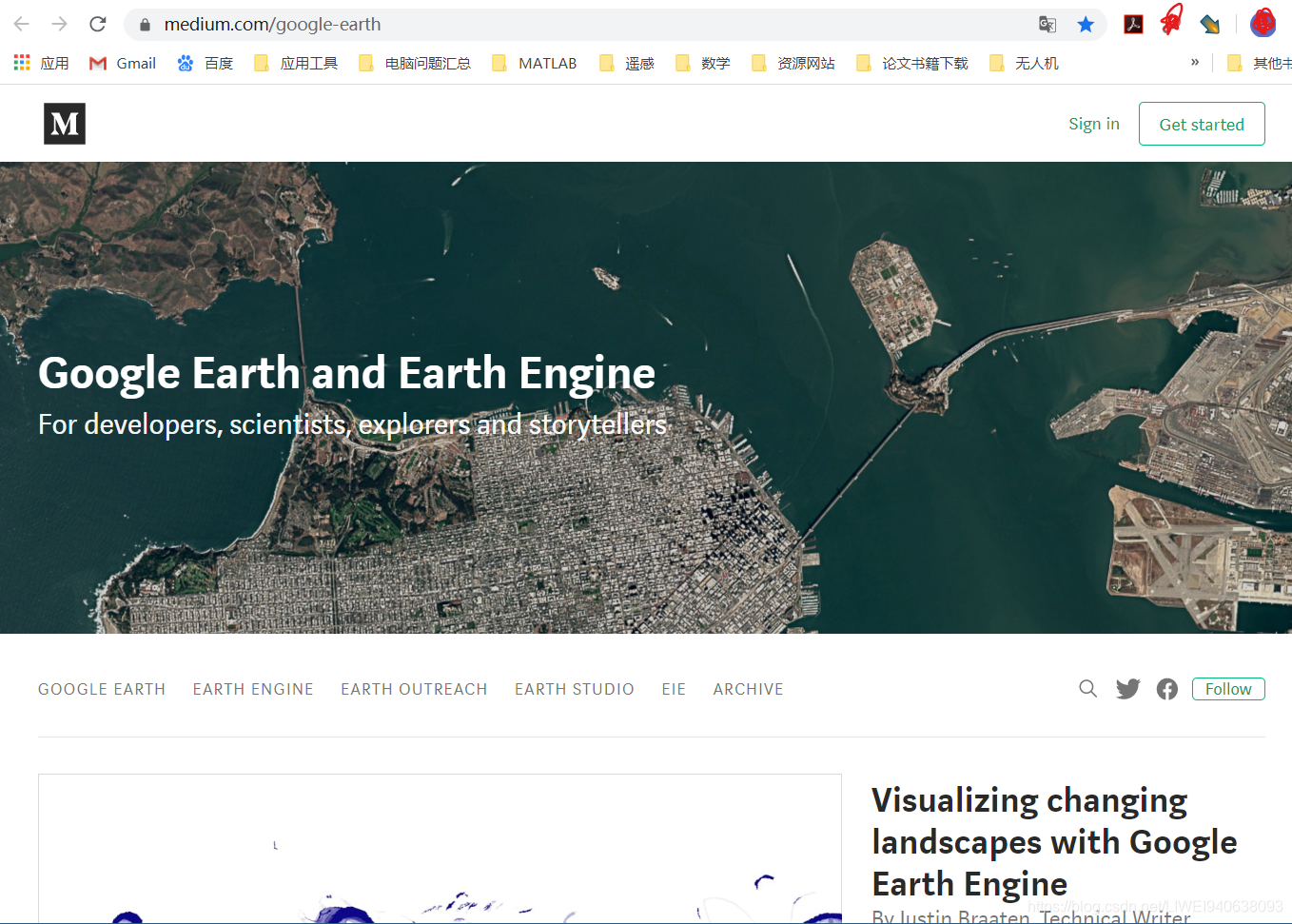This screenshot has height=924, width=1292.
Task: Click the San Francisco hero banner image
Action: pyautogui.click(x=646, y=398)
